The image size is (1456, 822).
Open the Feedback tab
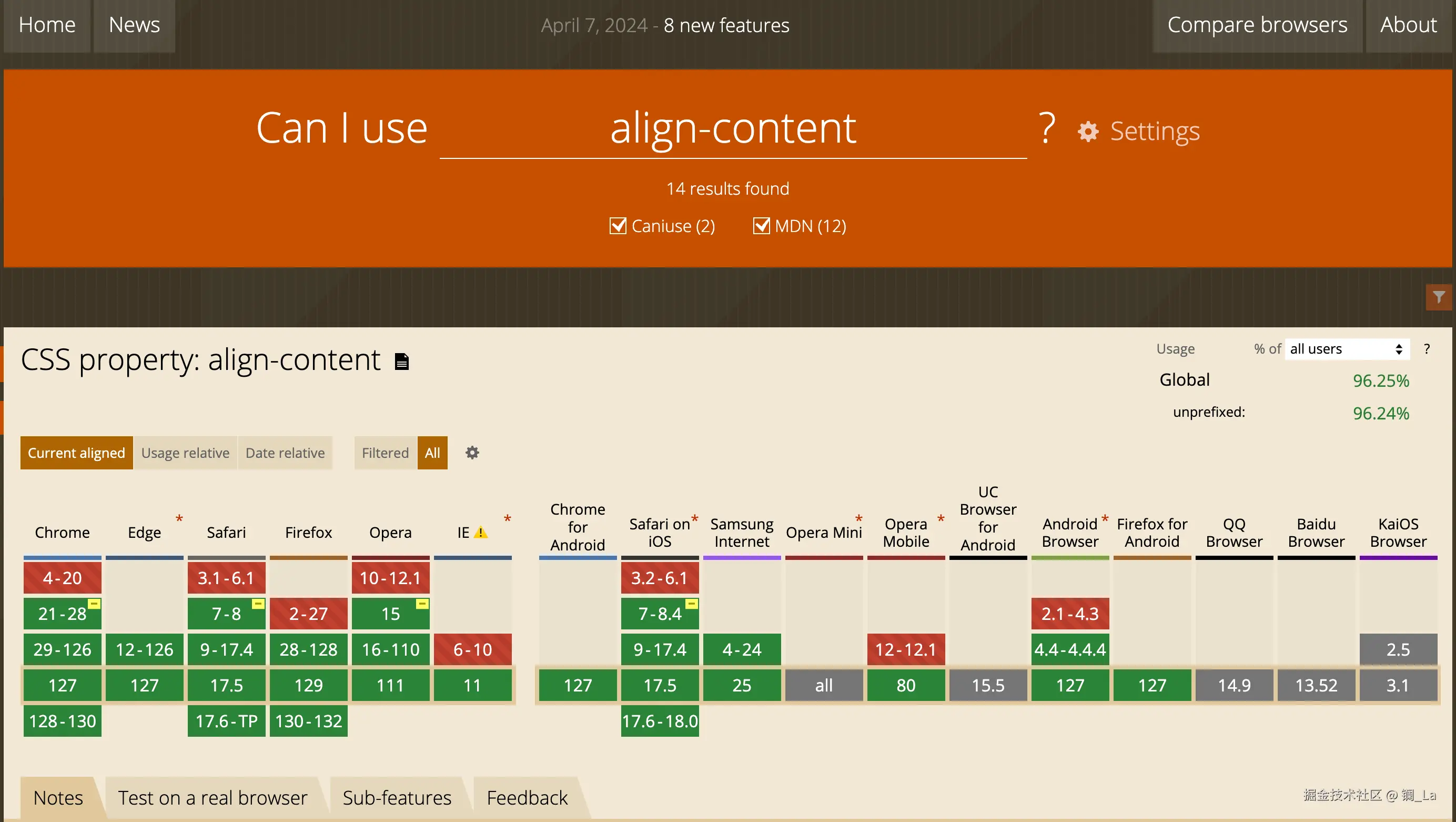[528, 798]
